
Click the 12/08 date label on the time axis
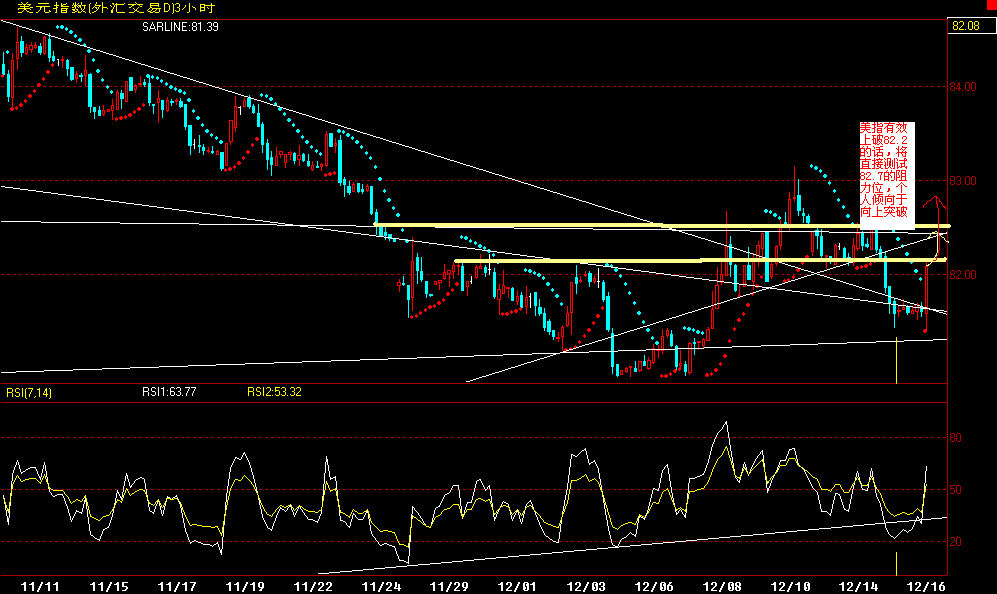[722, 586]
